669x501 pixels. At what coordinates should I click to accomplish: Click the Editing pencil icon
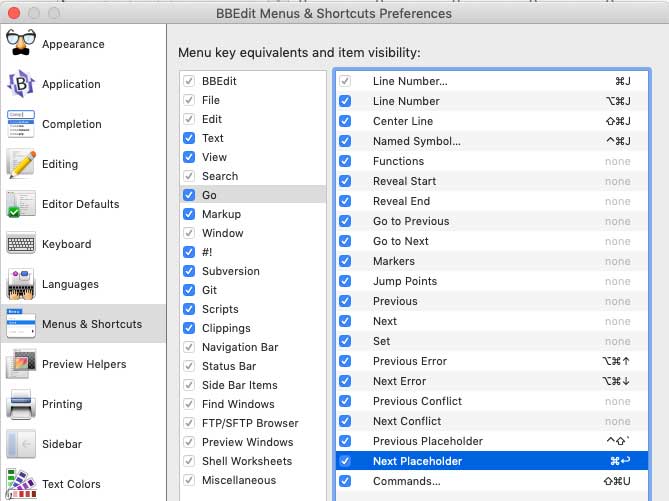[x=21, y=164]
